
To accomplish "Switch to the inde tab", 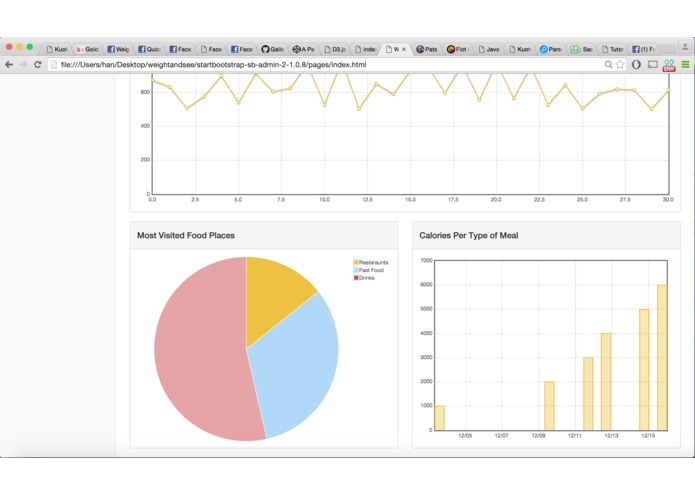I will [366, 49].
